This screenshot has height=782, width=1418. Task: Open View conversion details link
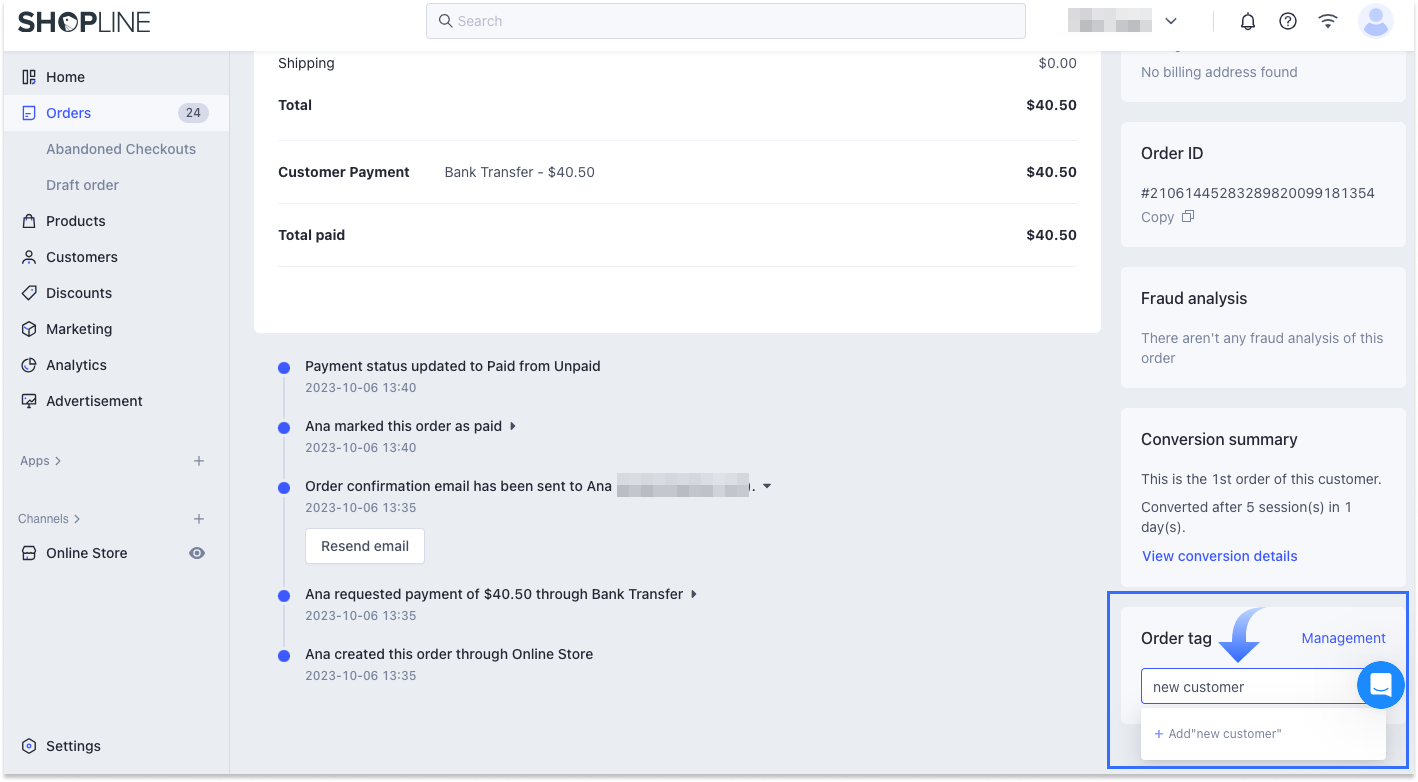pyautogui.click(x=1220, y=556)
